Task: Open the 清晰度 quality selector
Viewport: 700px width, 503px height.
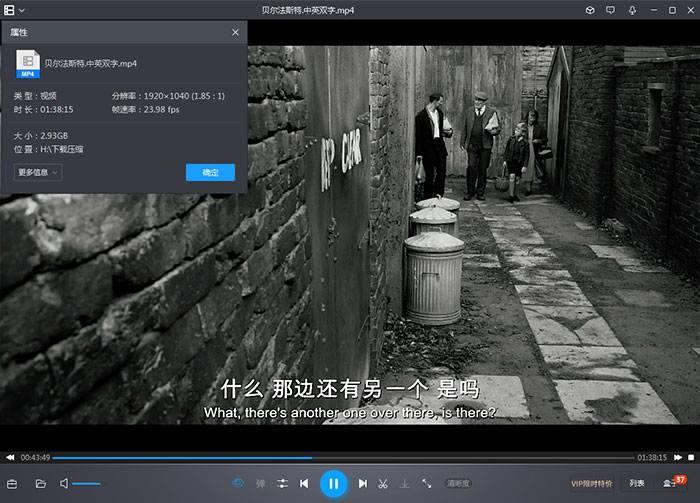Action: coord(458,483)
